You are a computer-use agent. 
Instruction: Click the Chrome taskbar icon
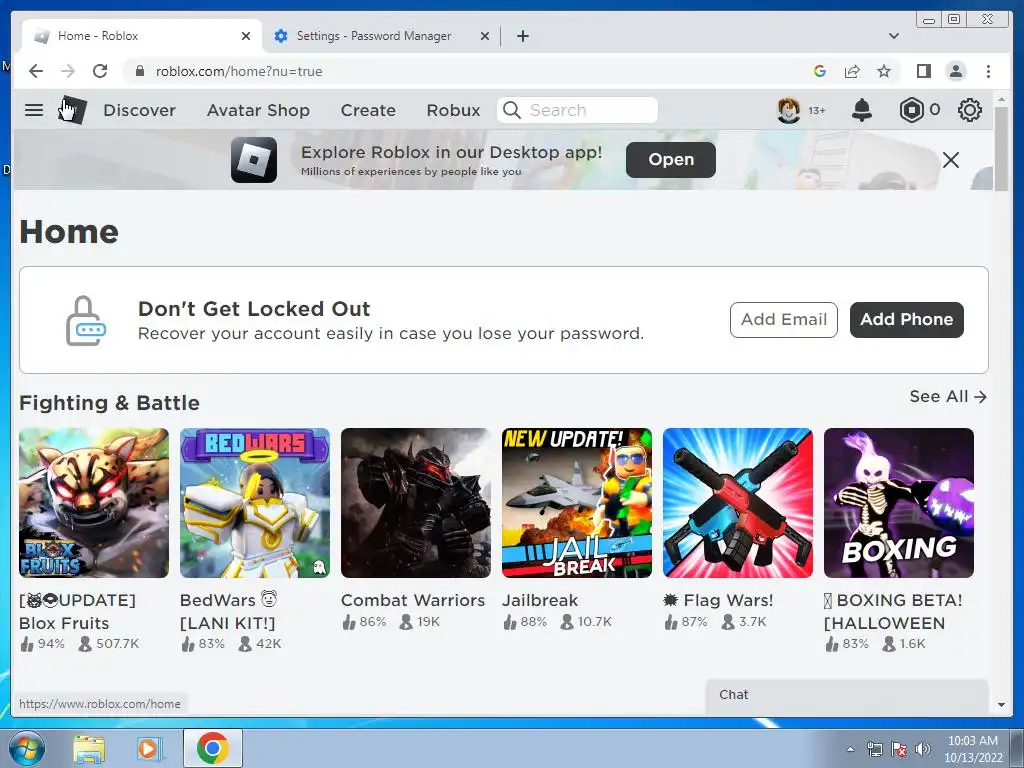pos(212,748)
